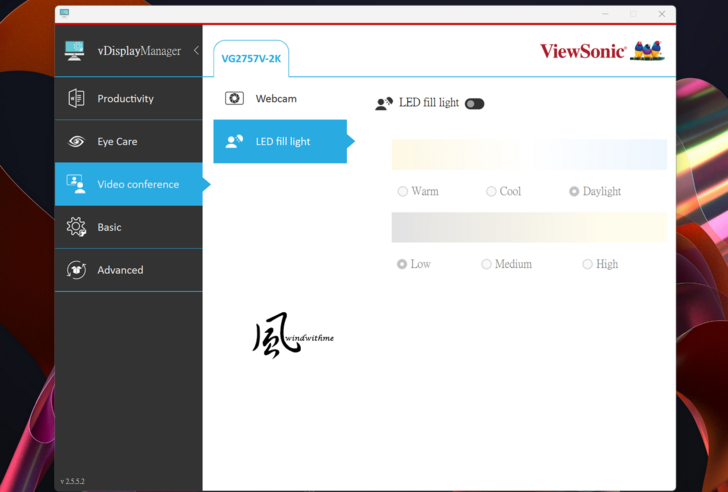Select the Daylight radio button
The width and height of the screenshot is (728, 492).
(574, 191)
